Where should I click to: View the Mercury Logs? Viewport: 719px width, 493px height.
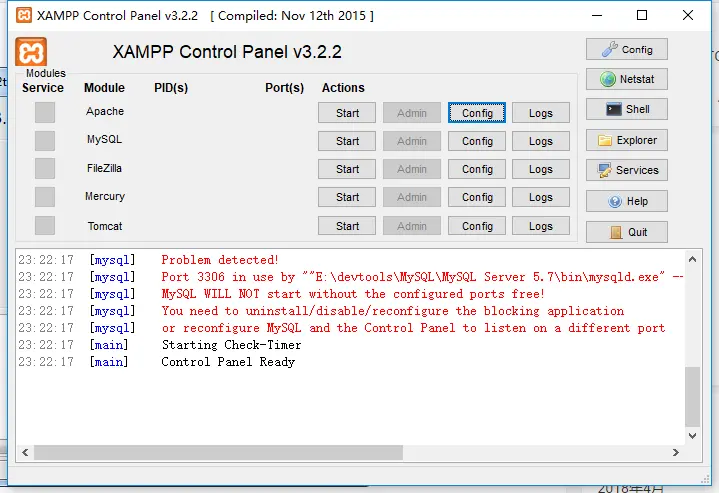click(541, 197)
